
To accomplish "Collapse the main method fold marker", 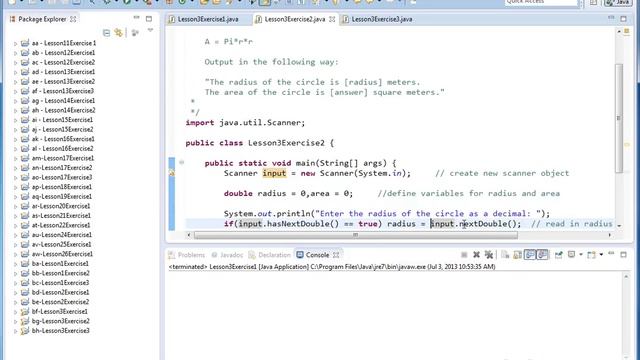I will 182,162.
